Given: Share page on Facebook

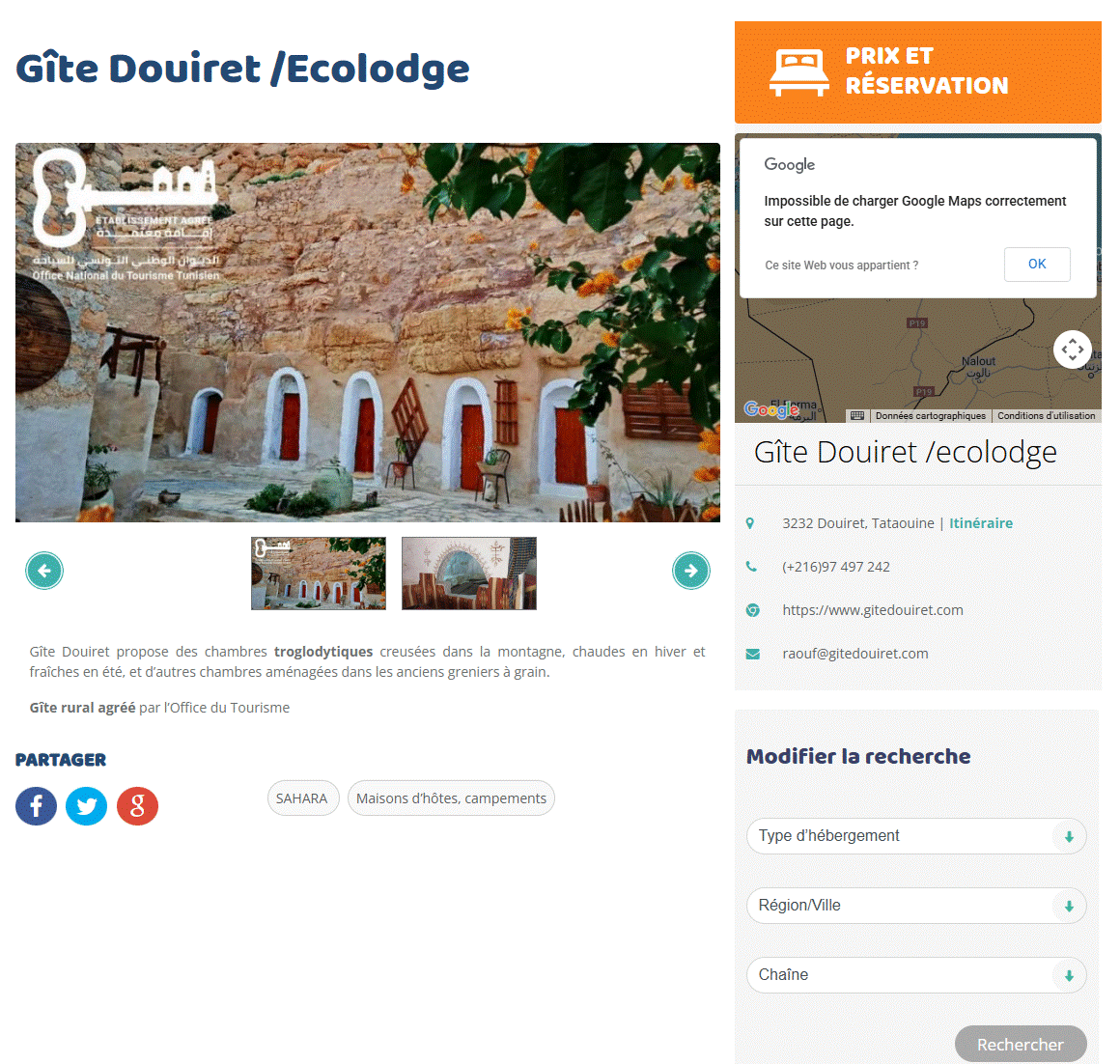Looking at the screenshot, I should coord(37,806).
